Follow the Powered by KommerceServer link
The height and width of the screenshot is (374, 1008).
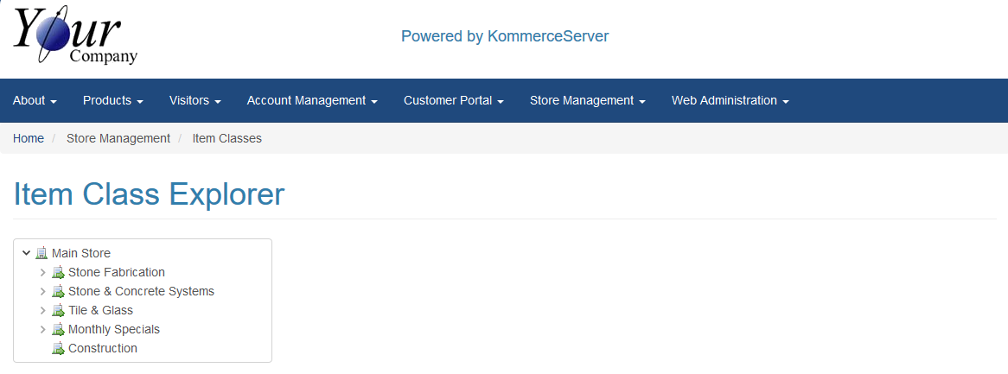tap(505, 36)
